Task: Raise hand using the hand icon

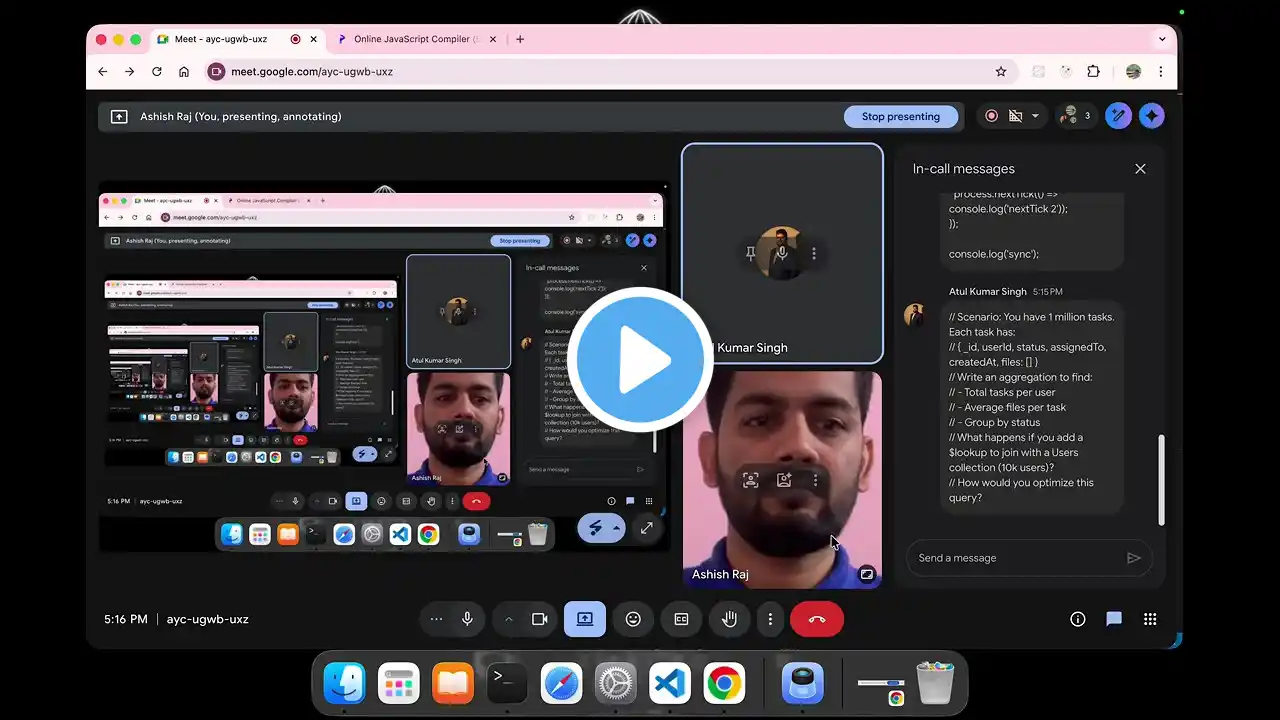Action: pyautogui.click(x=730, y=619)
